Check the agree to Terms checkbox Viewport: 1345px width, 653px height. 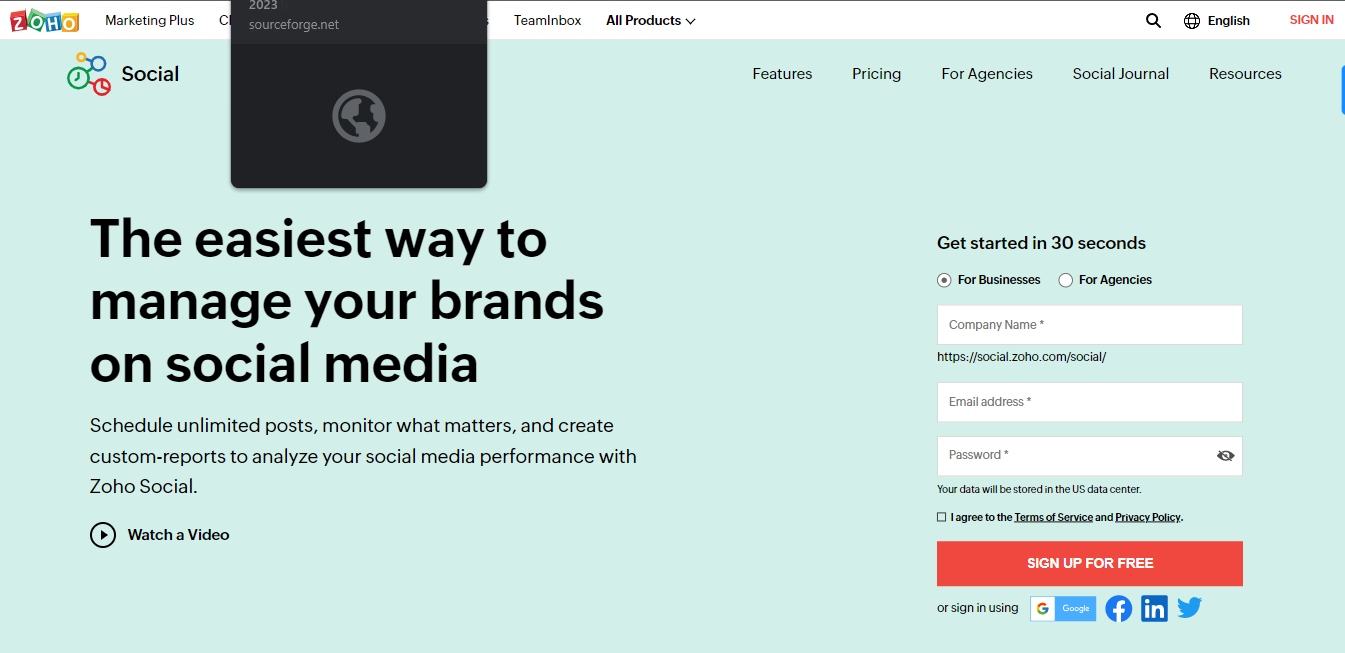(x=941, y=517)
